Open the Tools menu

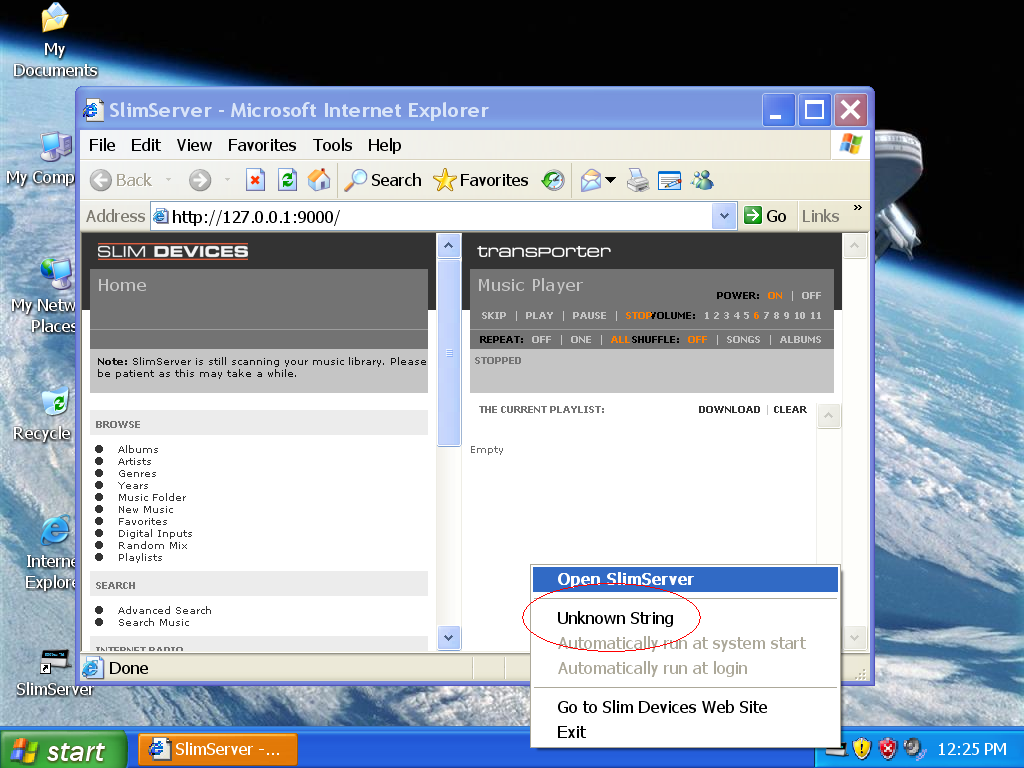tap(332, 145)
